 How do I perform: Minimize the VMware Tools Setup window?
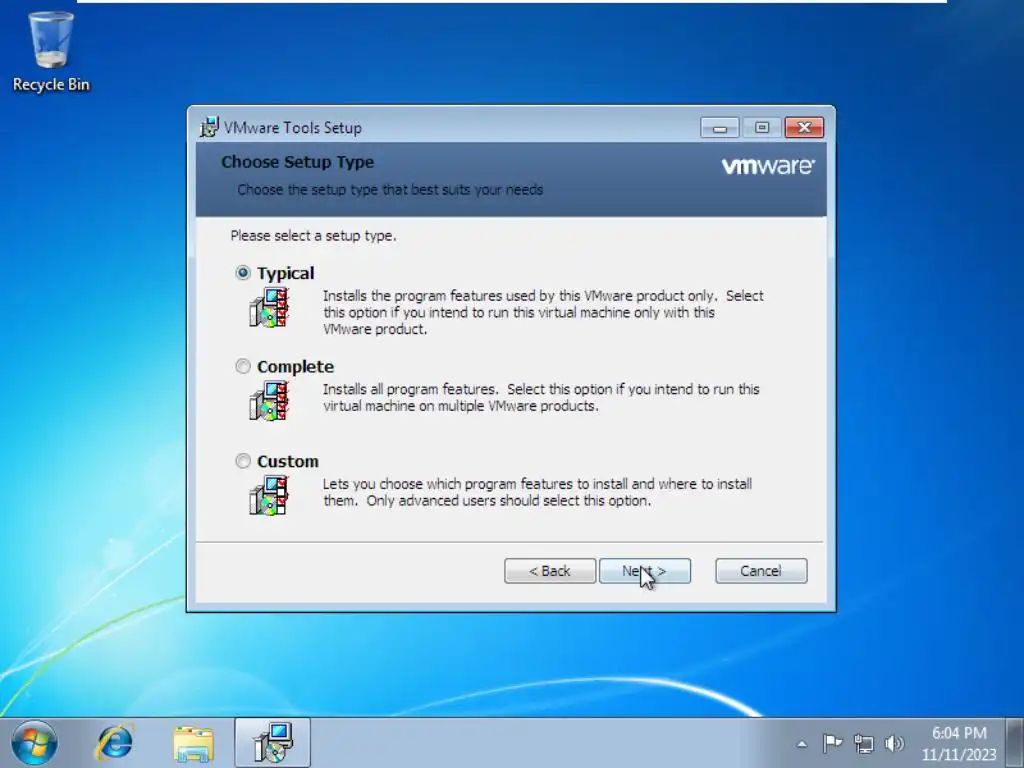click(x=720, y=127)
